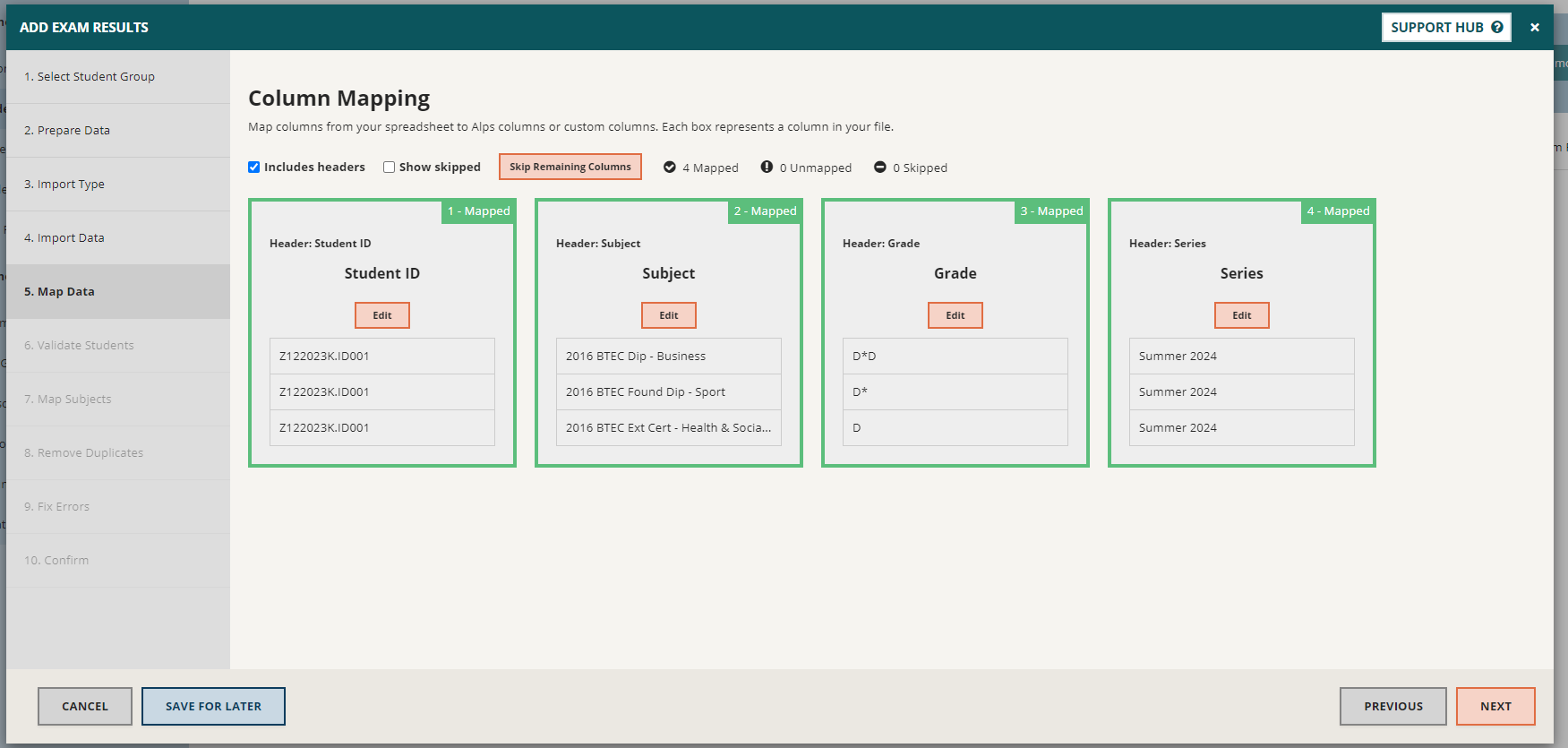Click the Column Mapping heading
The height and width of the screenshot is (748, 1568).
[339, 99]
